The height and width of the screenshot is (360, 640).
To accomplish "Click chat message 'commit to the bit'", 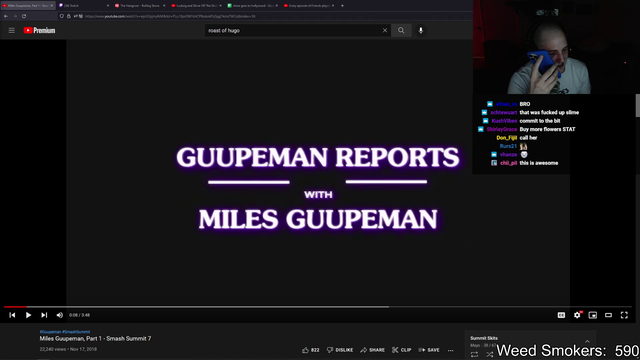I will pyautogui.click(x=540, y=121).
